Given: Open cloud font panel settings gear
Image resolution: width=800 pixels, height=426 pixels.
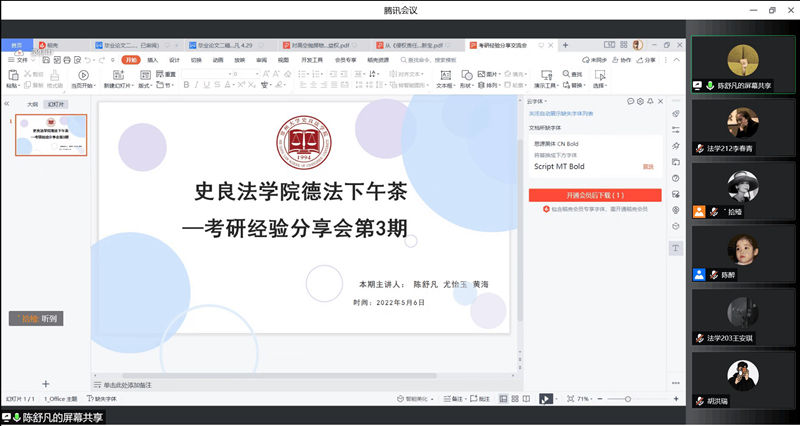Looking at the screenshot, I should (641, 102).
